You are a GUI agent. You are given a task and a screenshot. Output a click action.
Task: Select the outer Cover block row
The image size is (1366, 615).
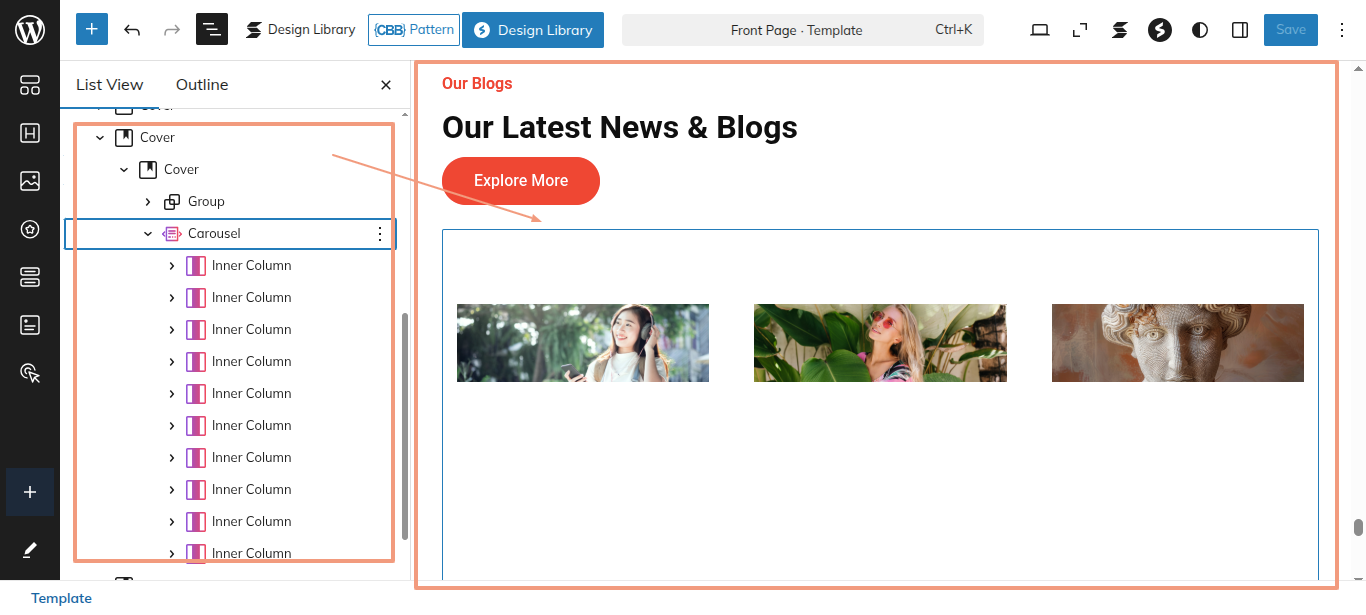click(x=157, y=137)
